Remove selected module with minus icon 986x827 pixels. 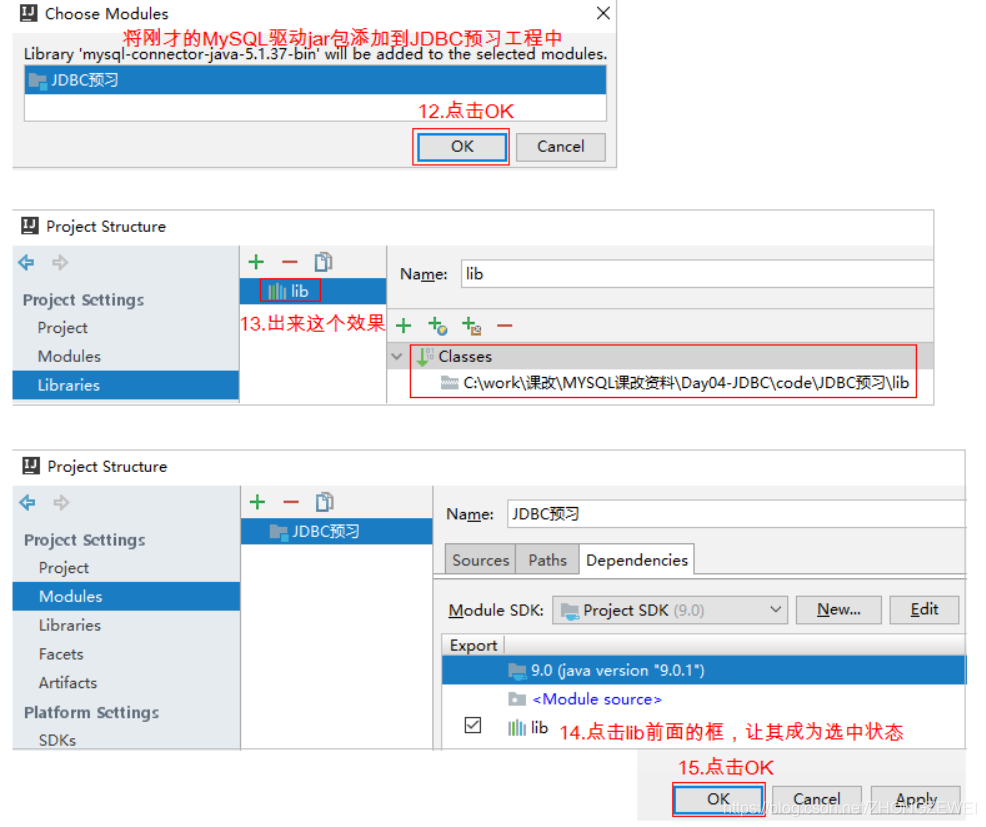click(x=291, y=502)
